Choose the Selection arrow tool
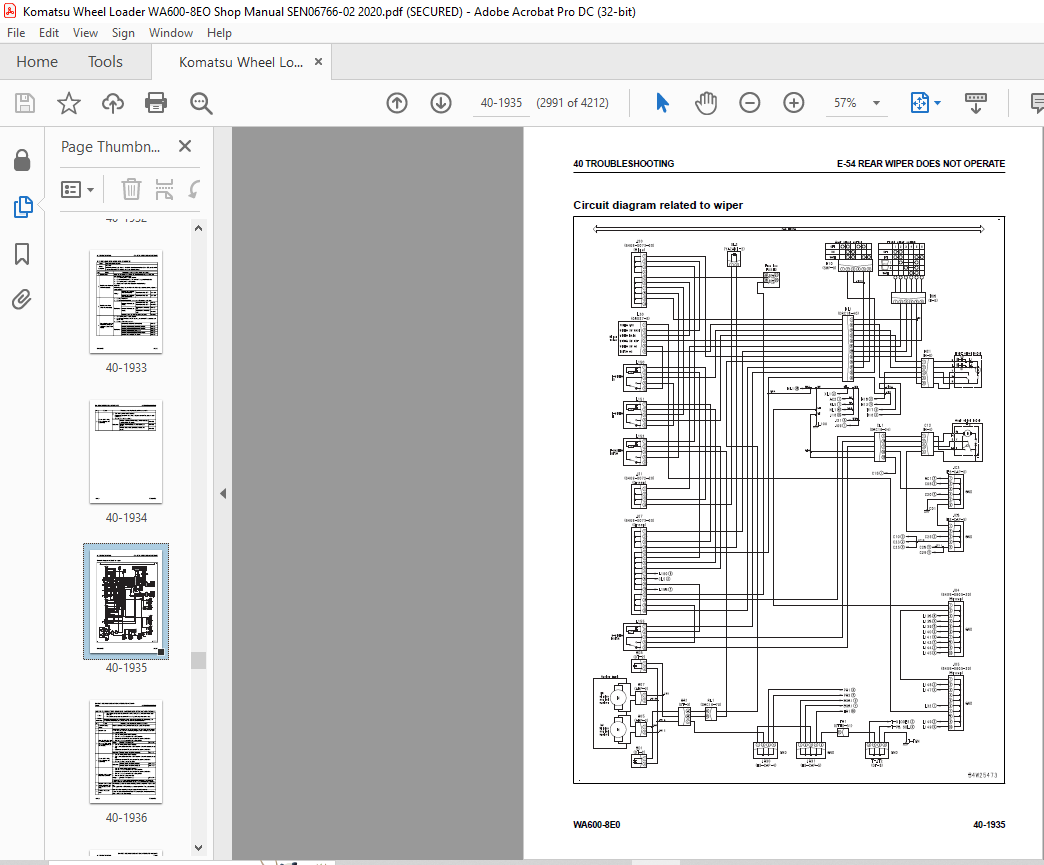This screenshot has width=1044, height=865. click(x=662, y=103)
